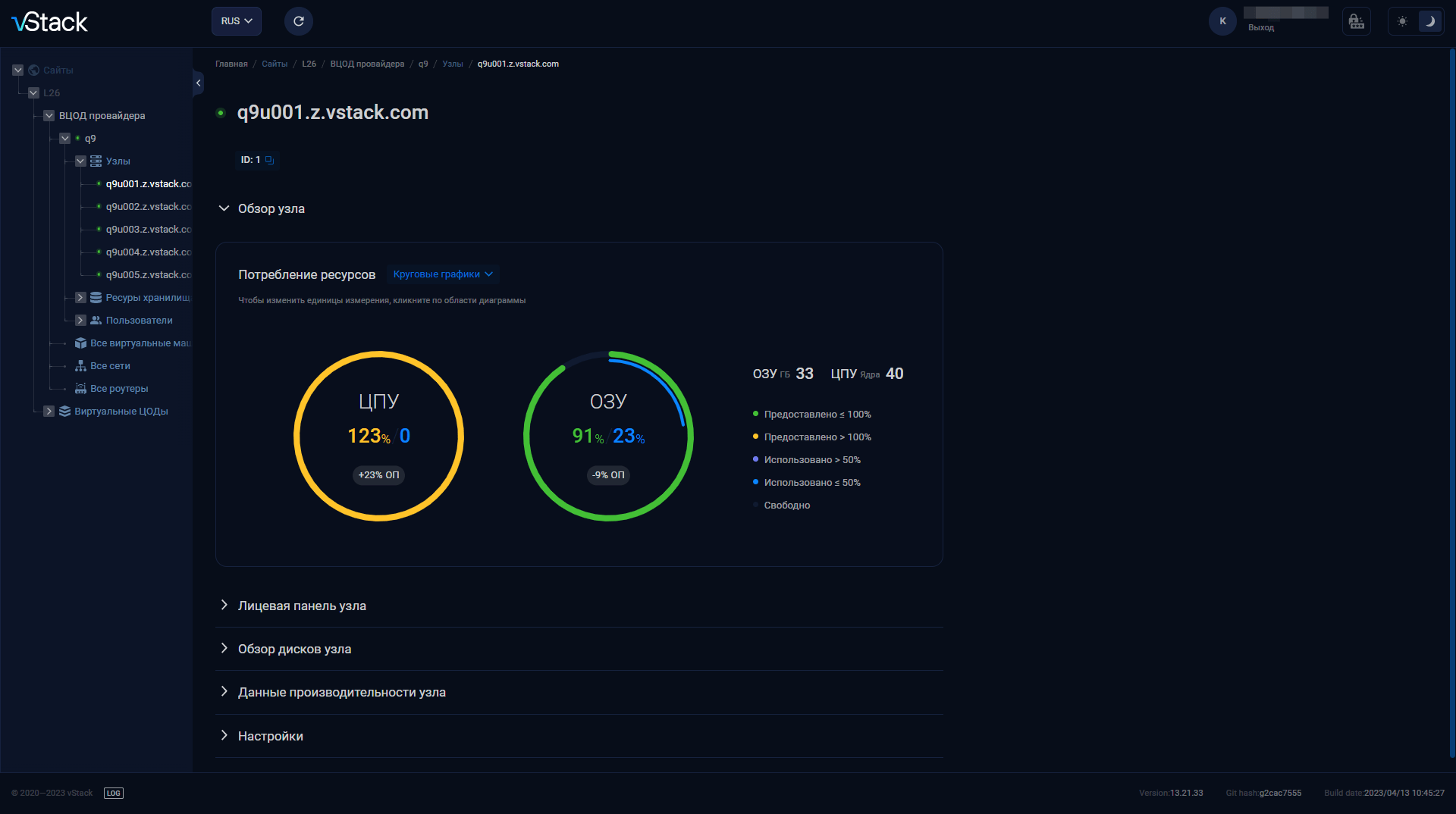Viewport: 1456px width, 814px height.
Task: Expand the Виртуальные ЦОДы tree node
Action: pos(49,411)
